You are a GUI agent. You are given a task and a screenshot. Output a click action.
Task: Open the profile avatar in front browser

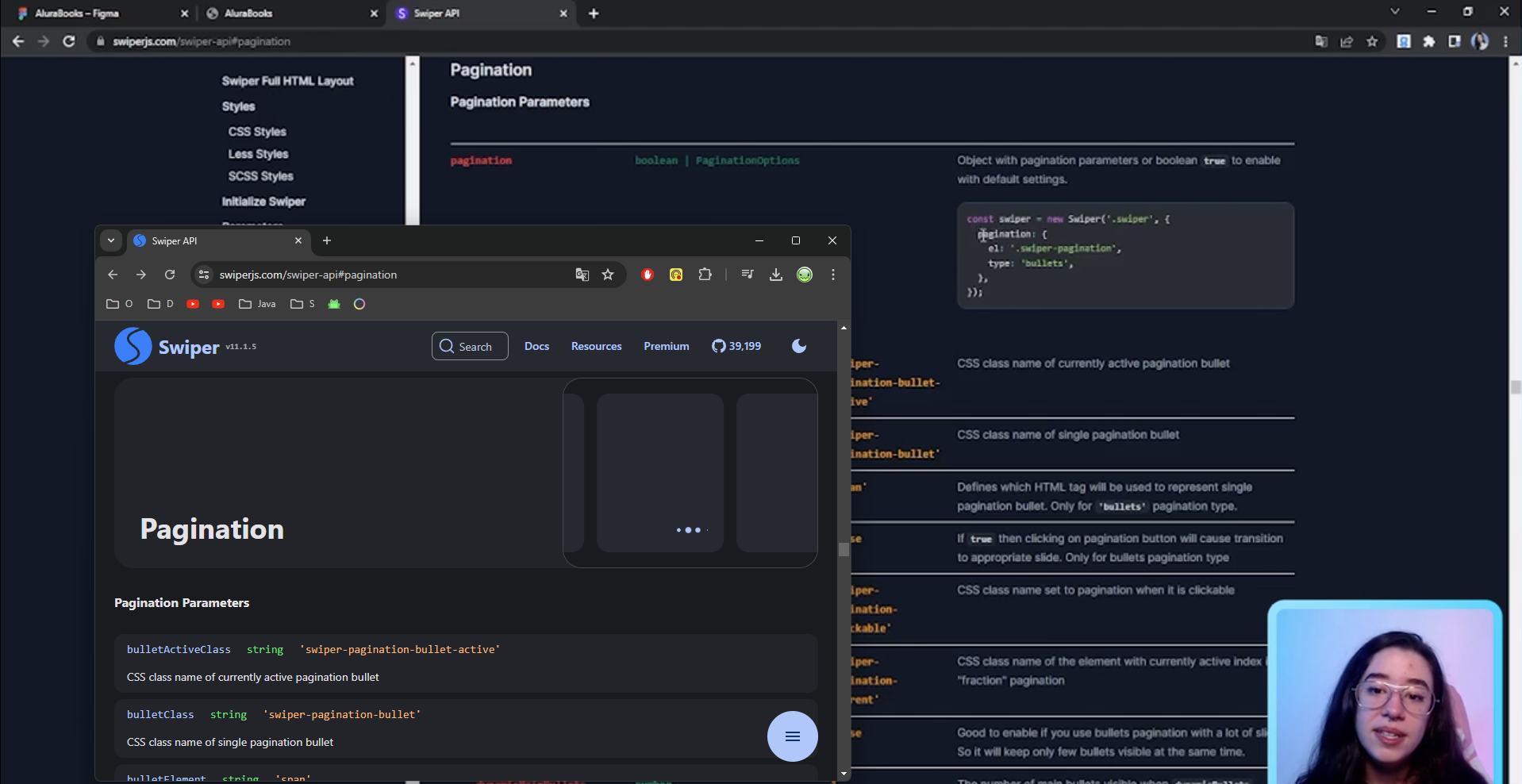pos(805,275)
